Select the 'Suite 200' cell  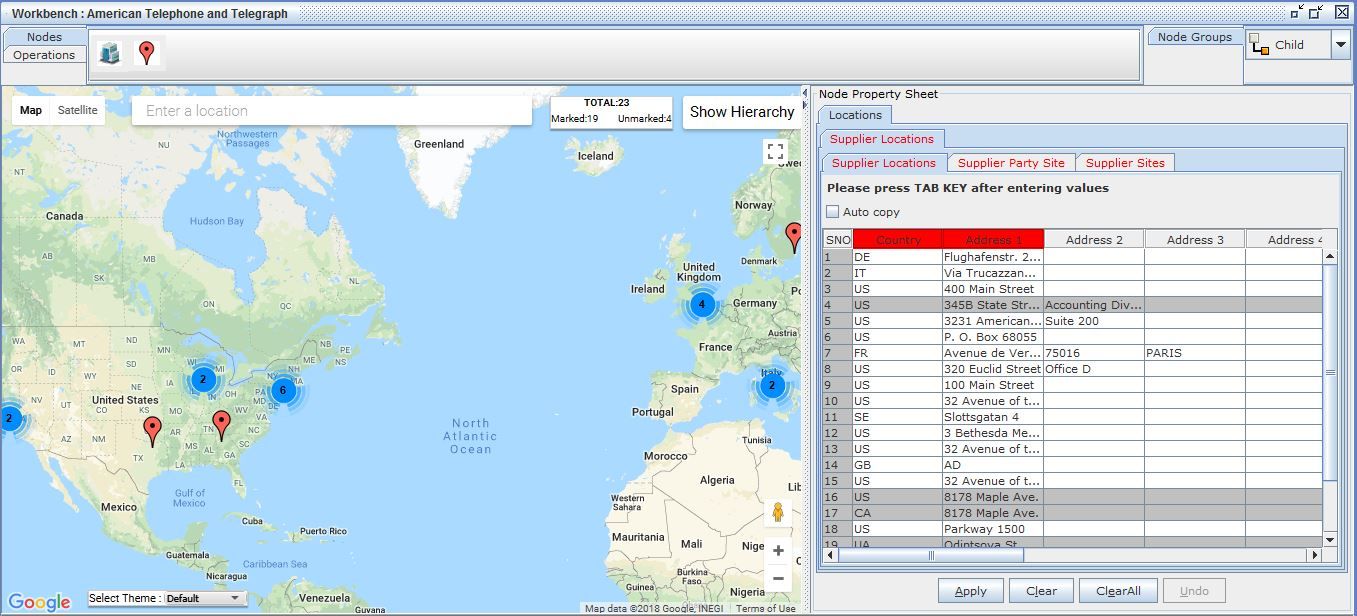coord(1094,321)
